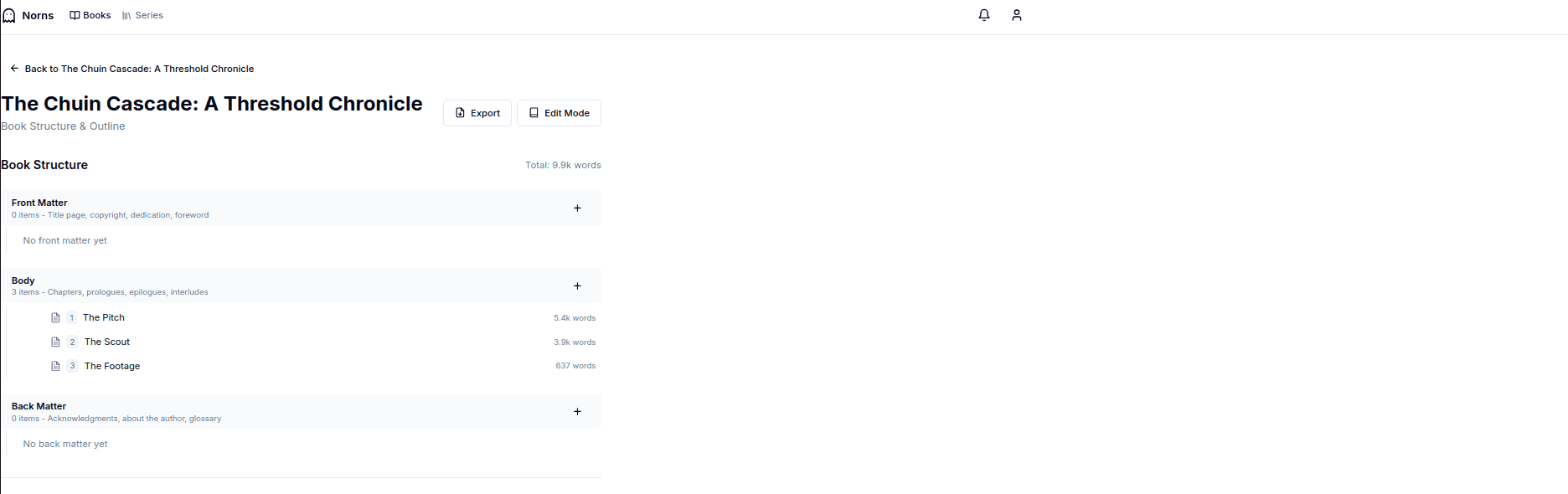Open the user profile icon
The height and width of the screenshot is (494, 1568).
[x=1017, y=15]
